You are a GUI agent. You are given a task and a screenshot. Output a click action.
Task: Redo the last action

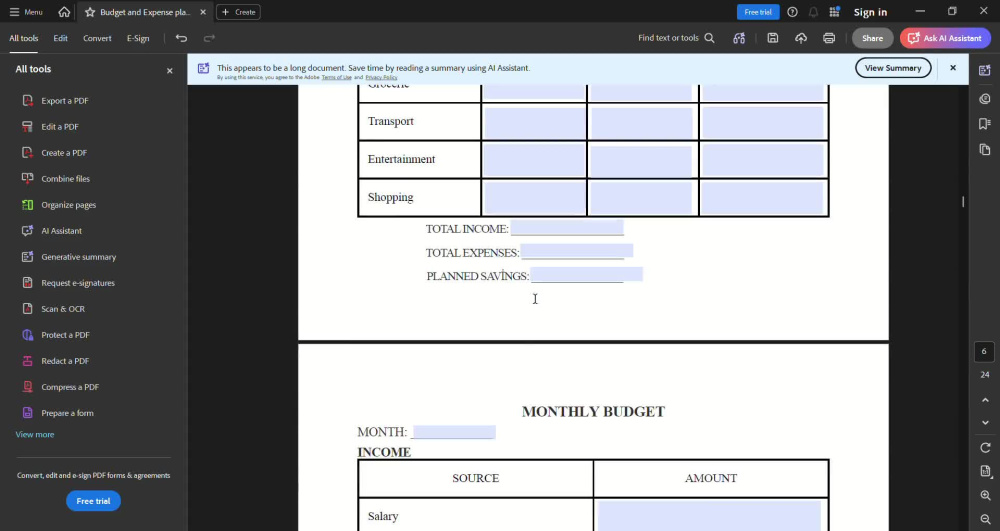(209, 38)
